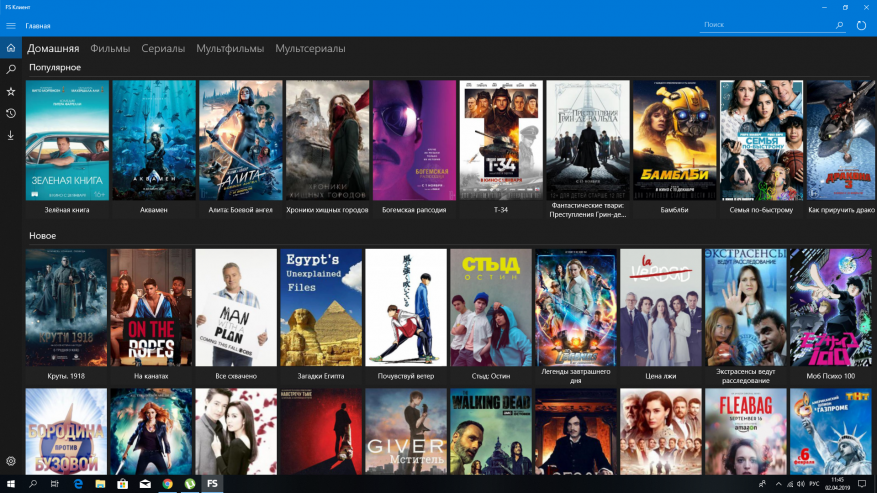
Task: Open Фантастические твари poster
Action: [588, 140]
